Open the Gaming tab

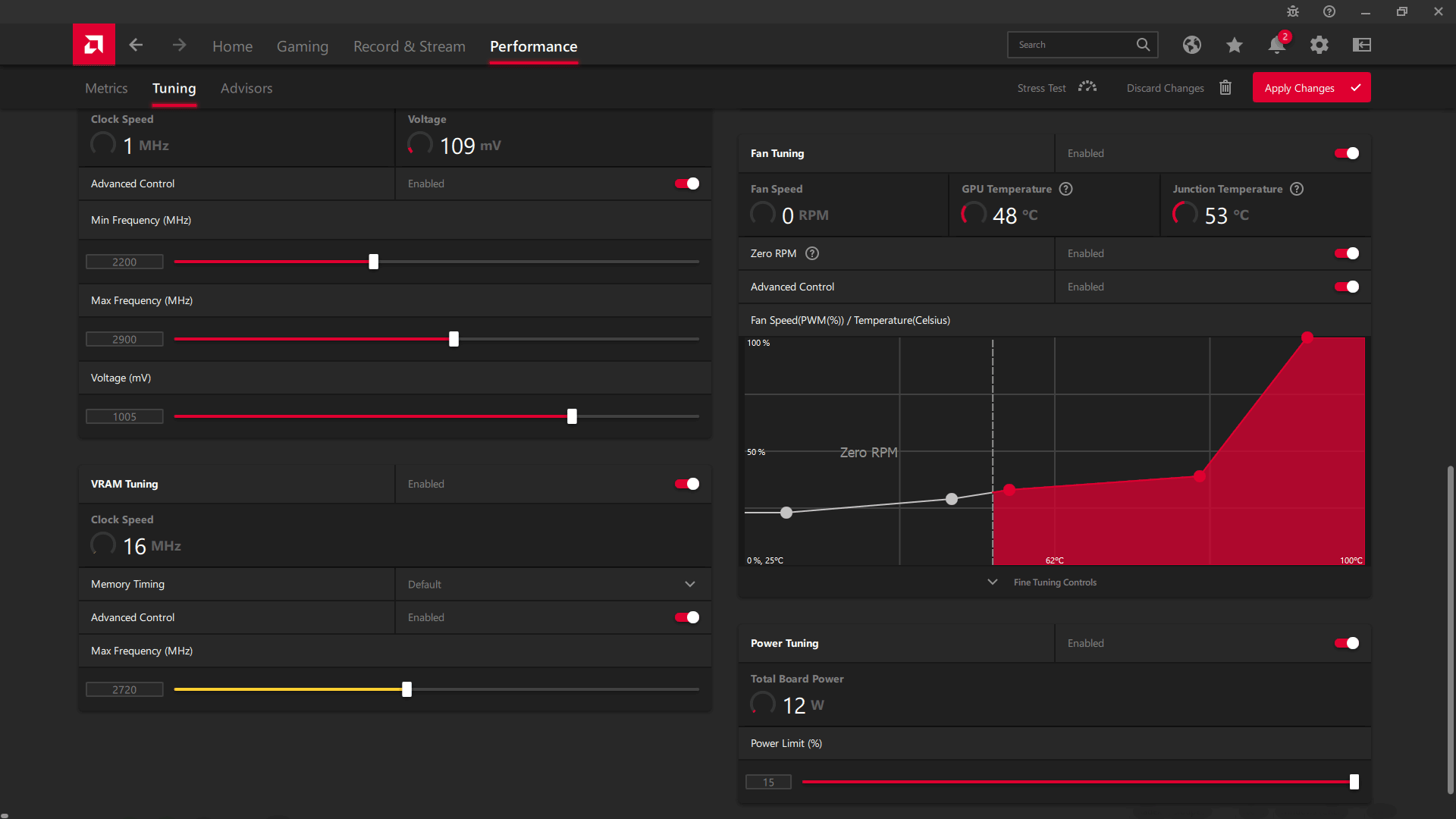pos(303,46)
